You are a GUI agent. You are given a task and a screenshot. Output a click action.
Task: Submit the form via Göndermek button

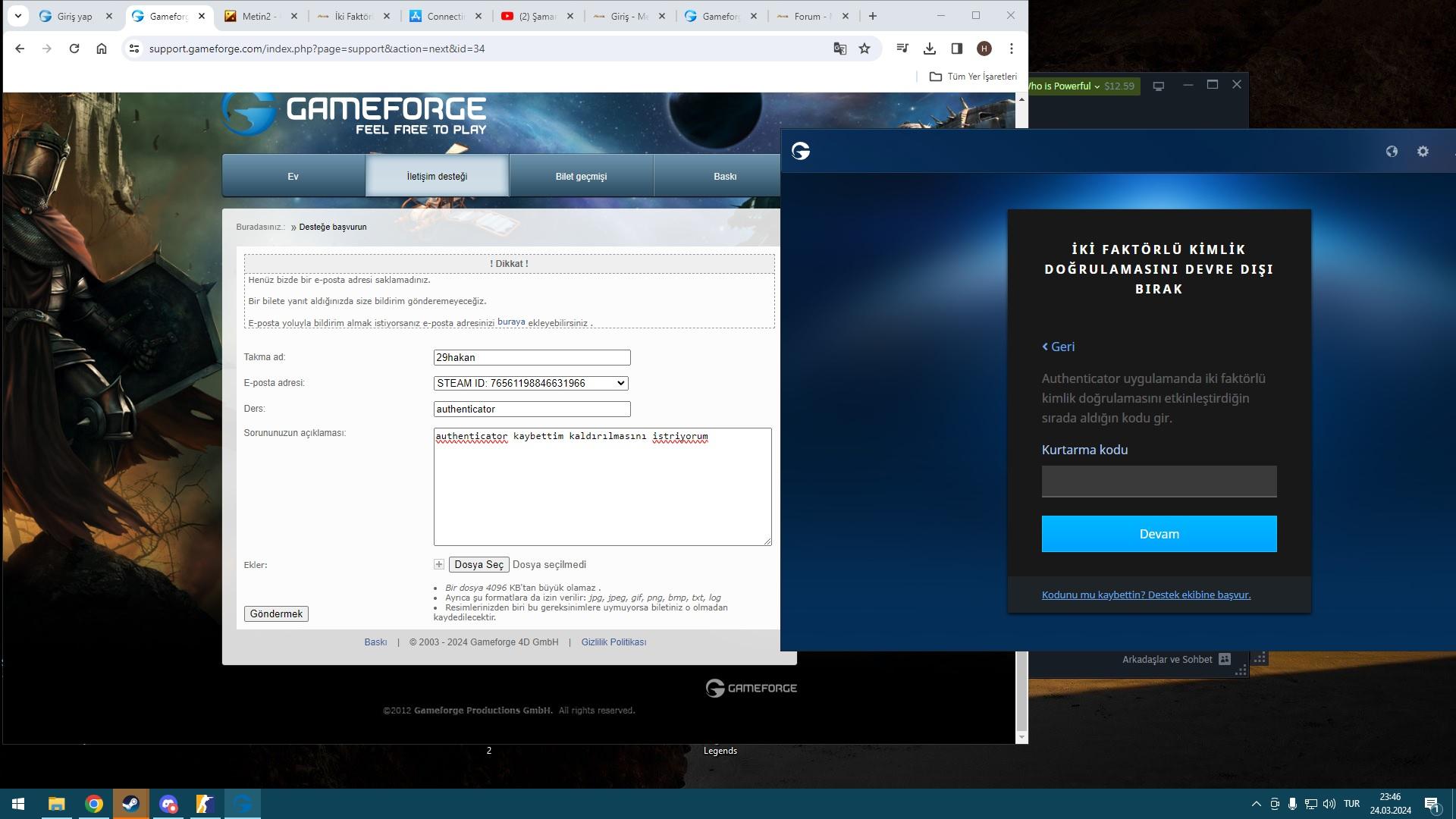point(276,613)
